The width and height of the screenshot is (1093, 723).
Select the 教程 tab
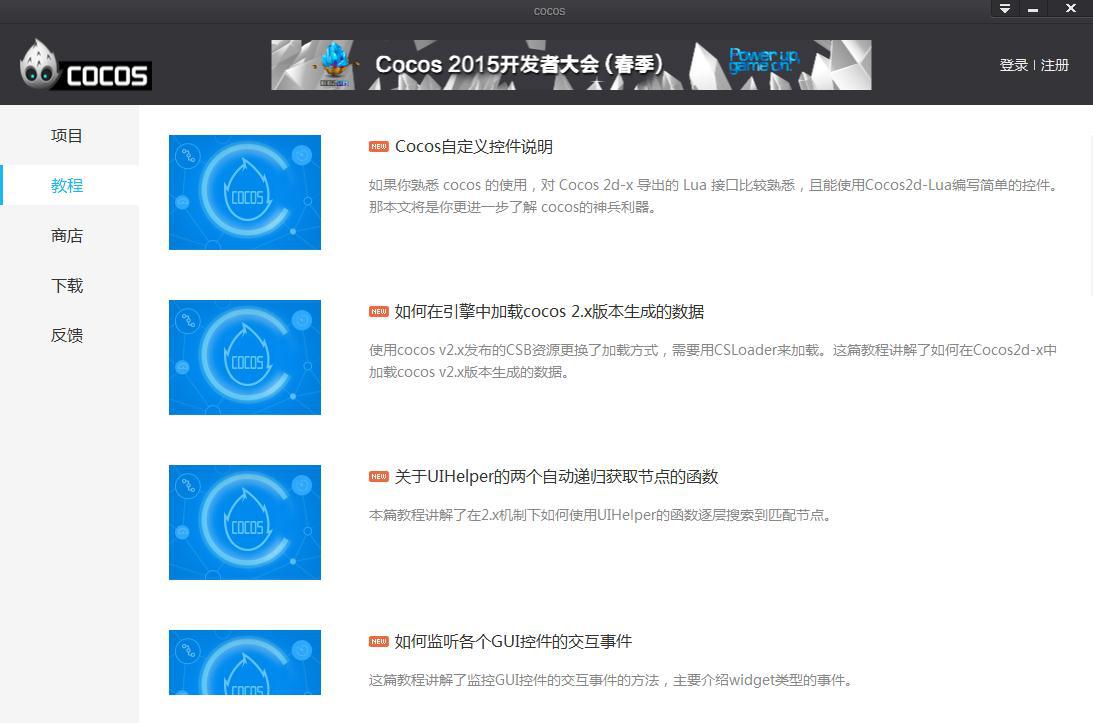pyautogui.click(x=67, y=185)
